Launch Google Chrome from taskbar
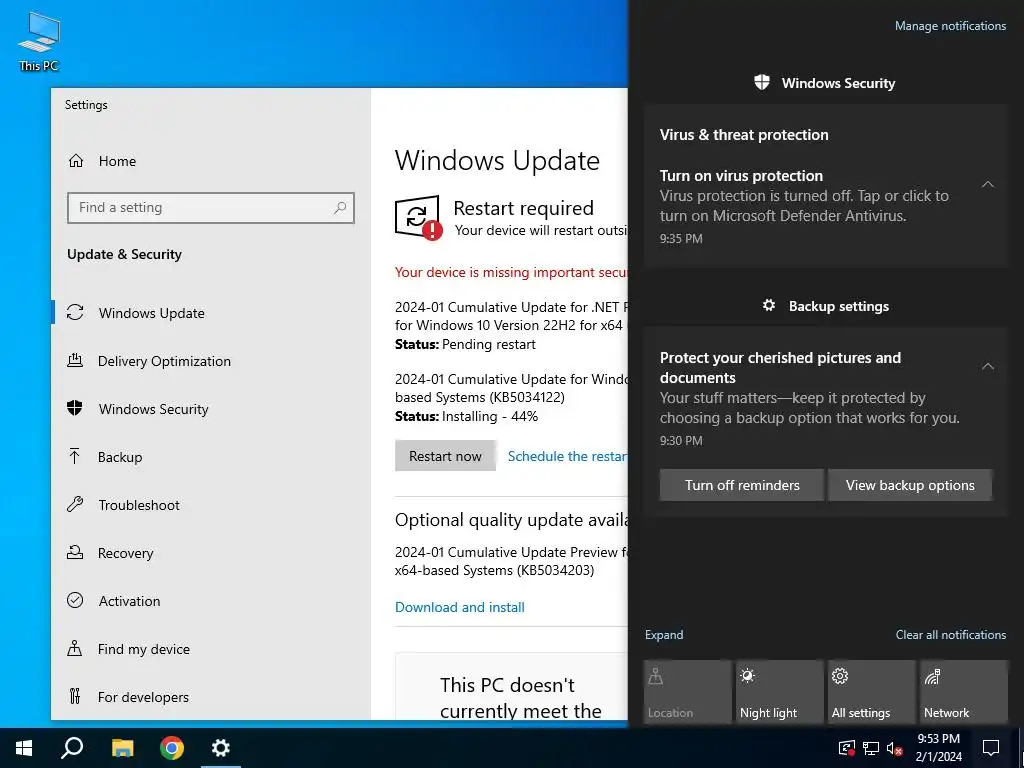Screen dimensions: 1024x768 click(172, 748)
